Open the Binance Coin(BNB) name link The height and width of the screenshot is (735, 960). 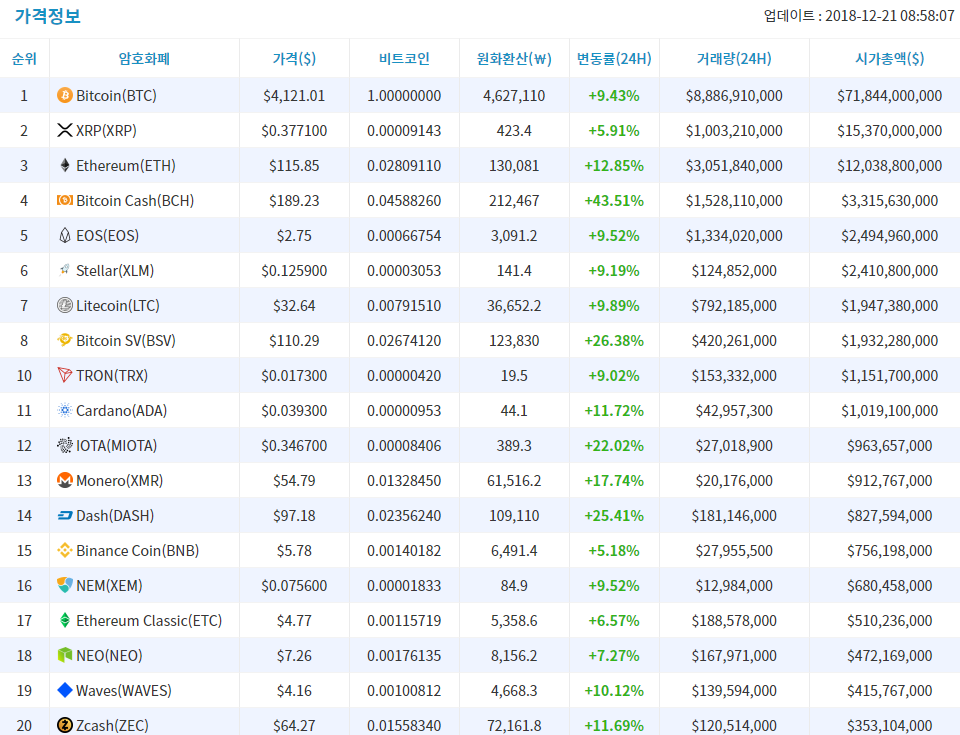click(138, 551)
